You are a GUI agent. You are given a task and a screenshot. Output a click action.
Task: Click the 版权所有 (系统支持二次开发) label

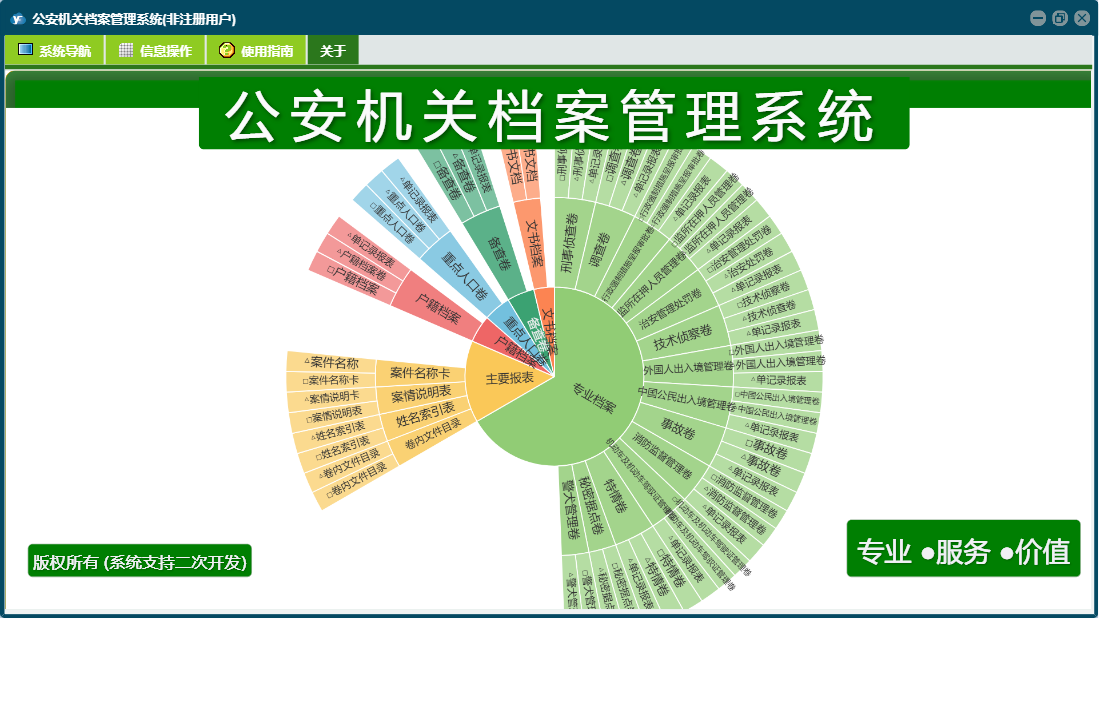(139, 561)
